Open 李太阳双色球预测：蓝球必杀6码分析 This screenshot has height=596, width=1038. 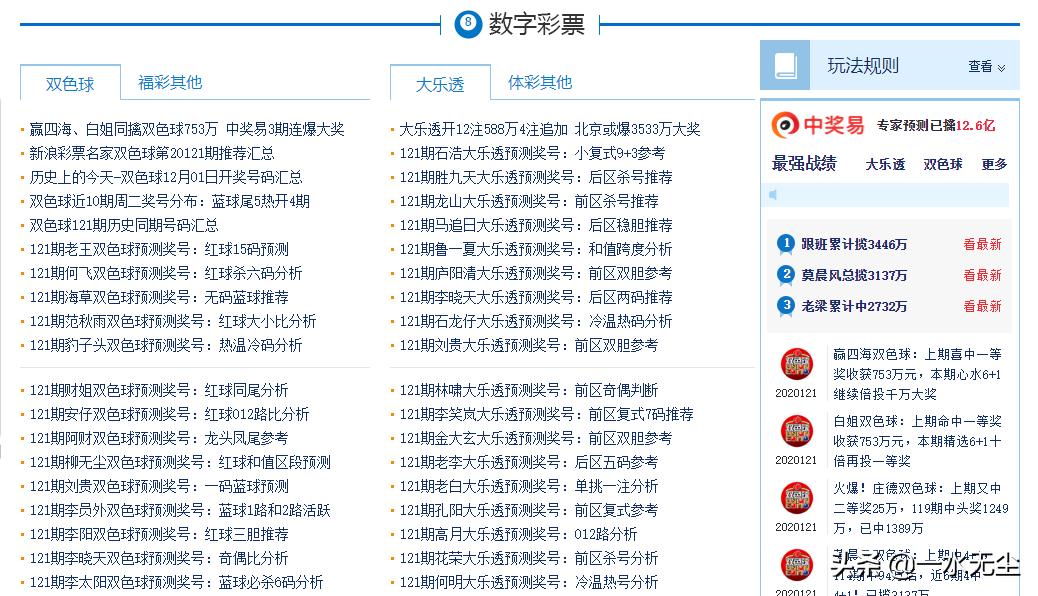click(x=176, y=583)
